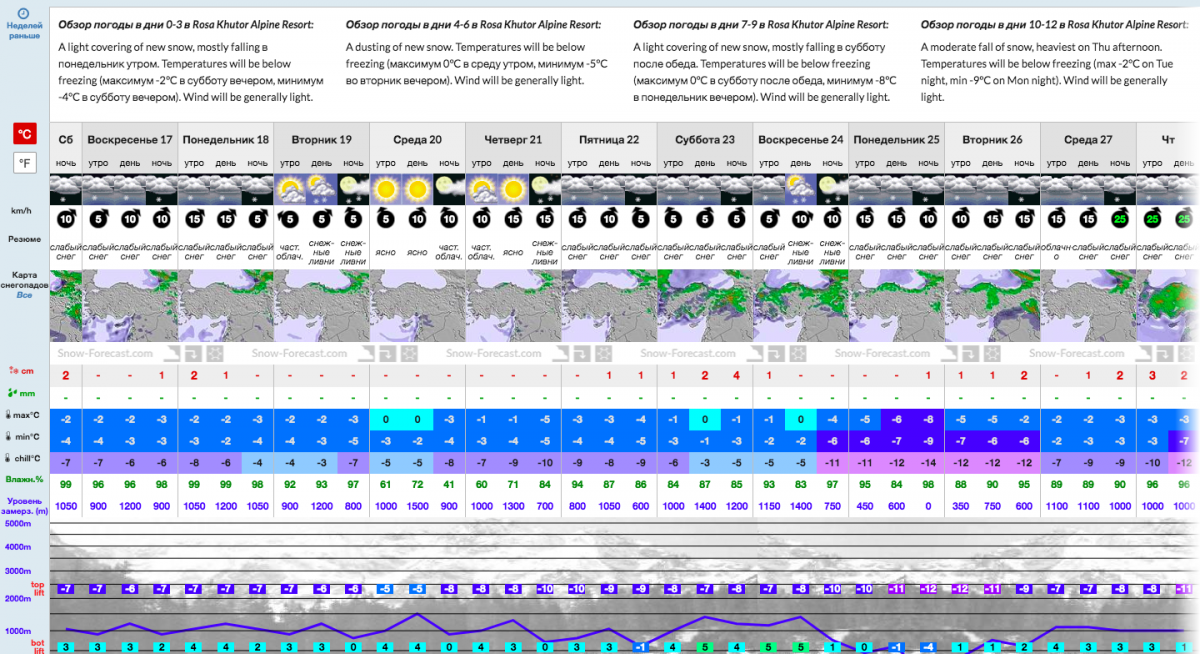
Task: Click the 'Обзор погоды в дни 4-6' heading
Action: (x=473, y=25)
